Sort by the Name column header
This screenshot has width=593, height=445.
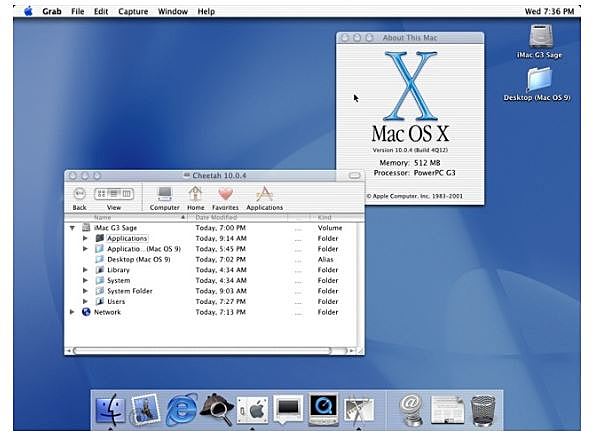(126, 217)
